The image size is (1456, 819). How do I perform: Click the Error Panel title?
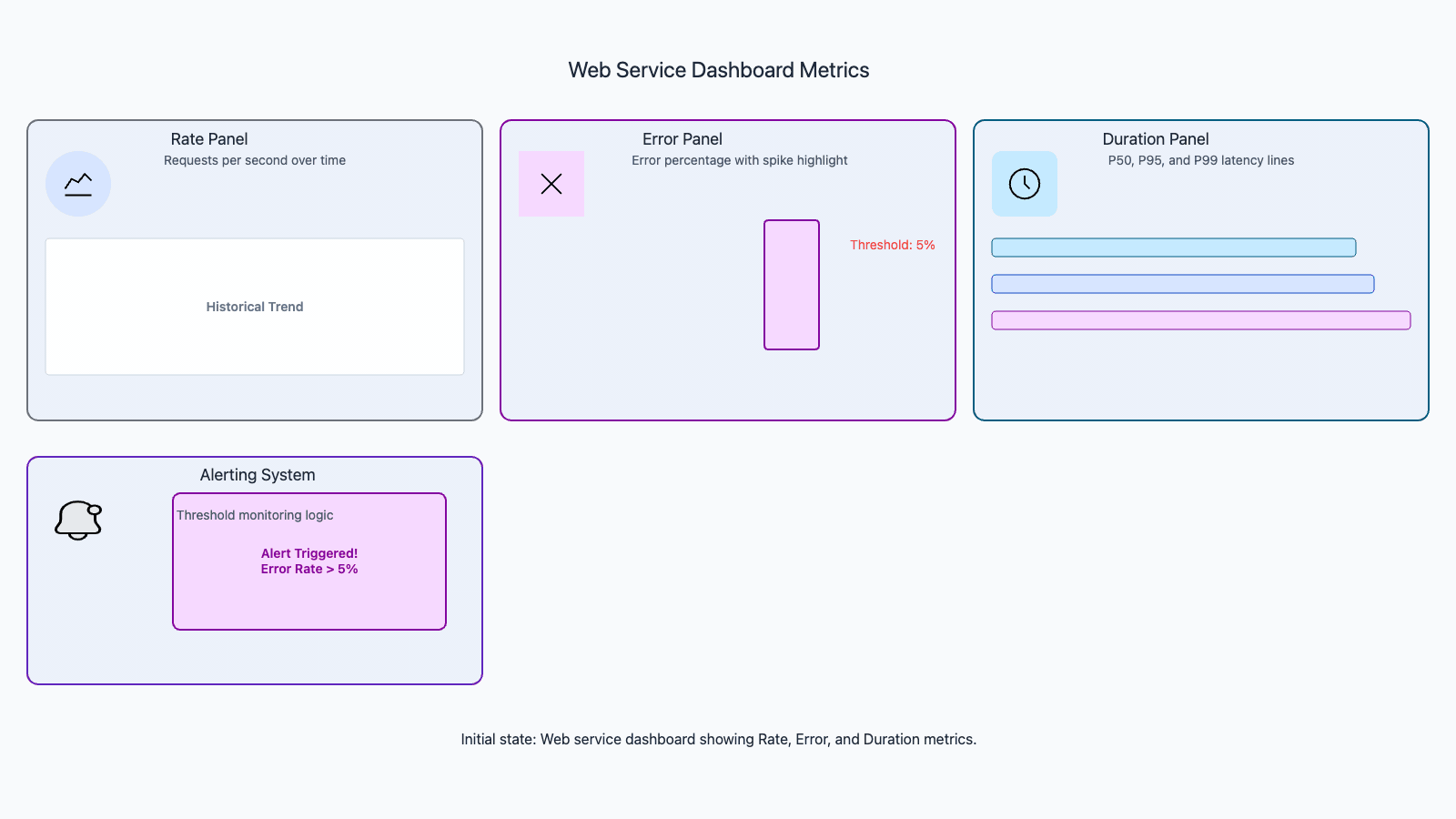pyautogui.click(x=682, y=139)
